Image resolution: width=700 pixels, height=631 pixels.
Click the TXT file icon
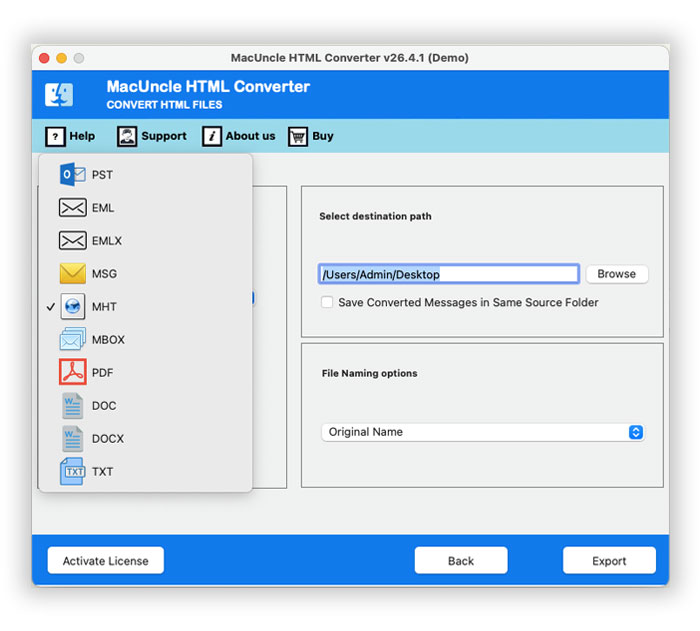point(72,472)
